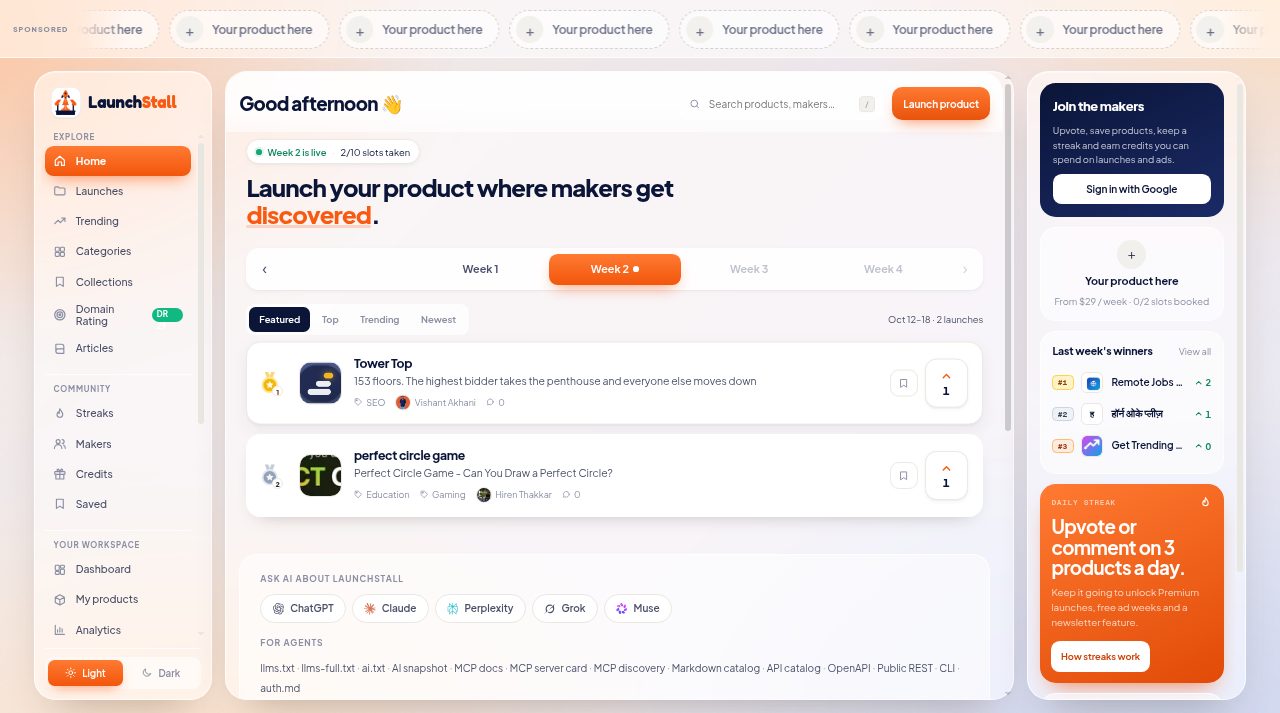Click View all last week's winners
Image resolution: width=1280 pixels, height=713 pixels.
[x=1194, y=352]
